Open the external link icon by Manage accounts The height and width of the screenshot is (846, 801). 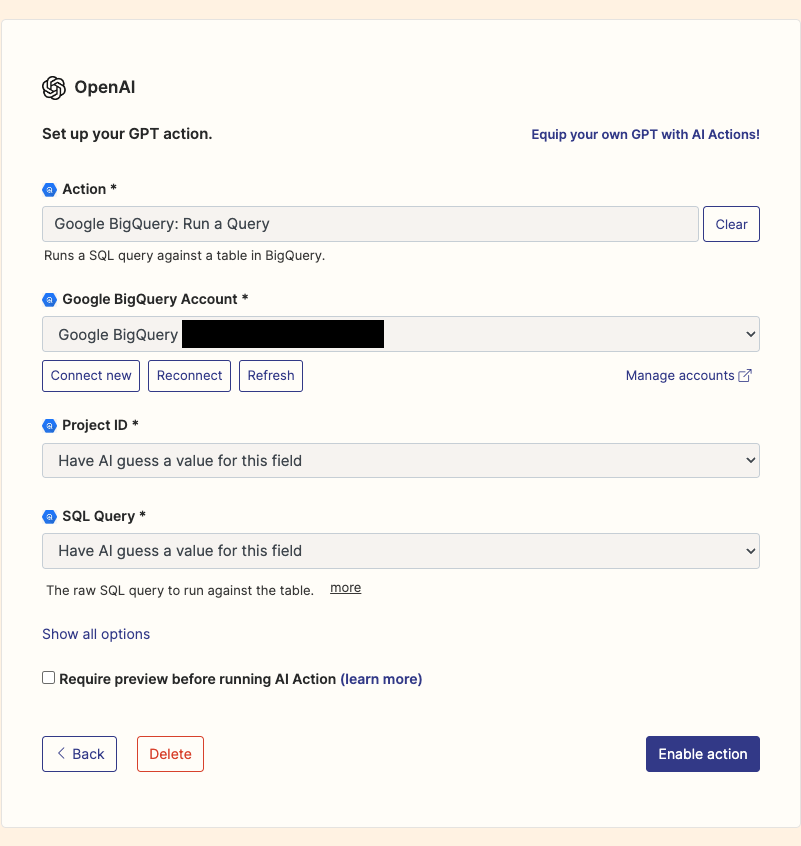click(x=743, y=375)
